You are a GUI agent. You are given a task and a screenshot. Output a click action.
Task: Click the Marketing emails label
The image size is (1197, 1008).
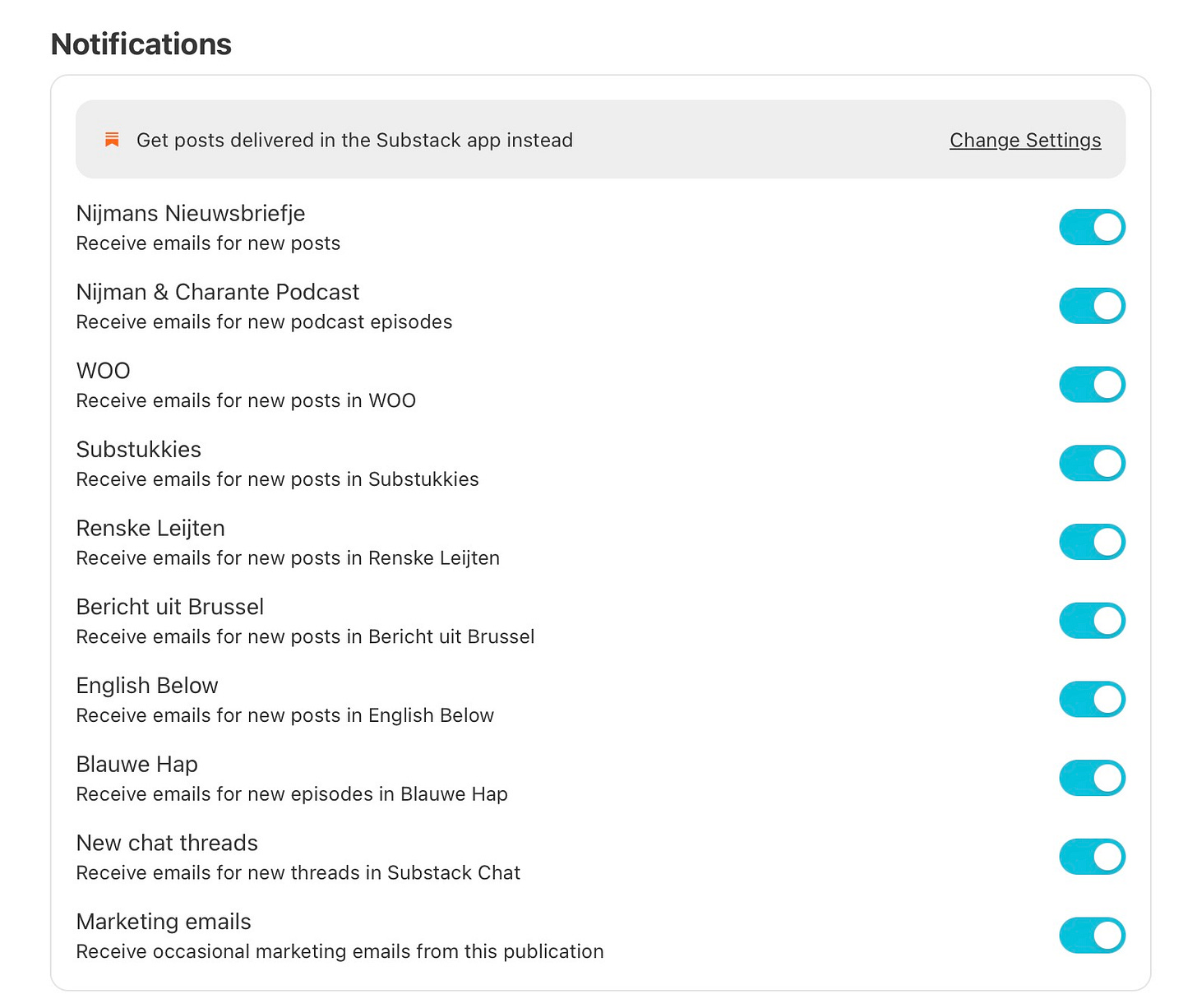(x=164, y=922)
